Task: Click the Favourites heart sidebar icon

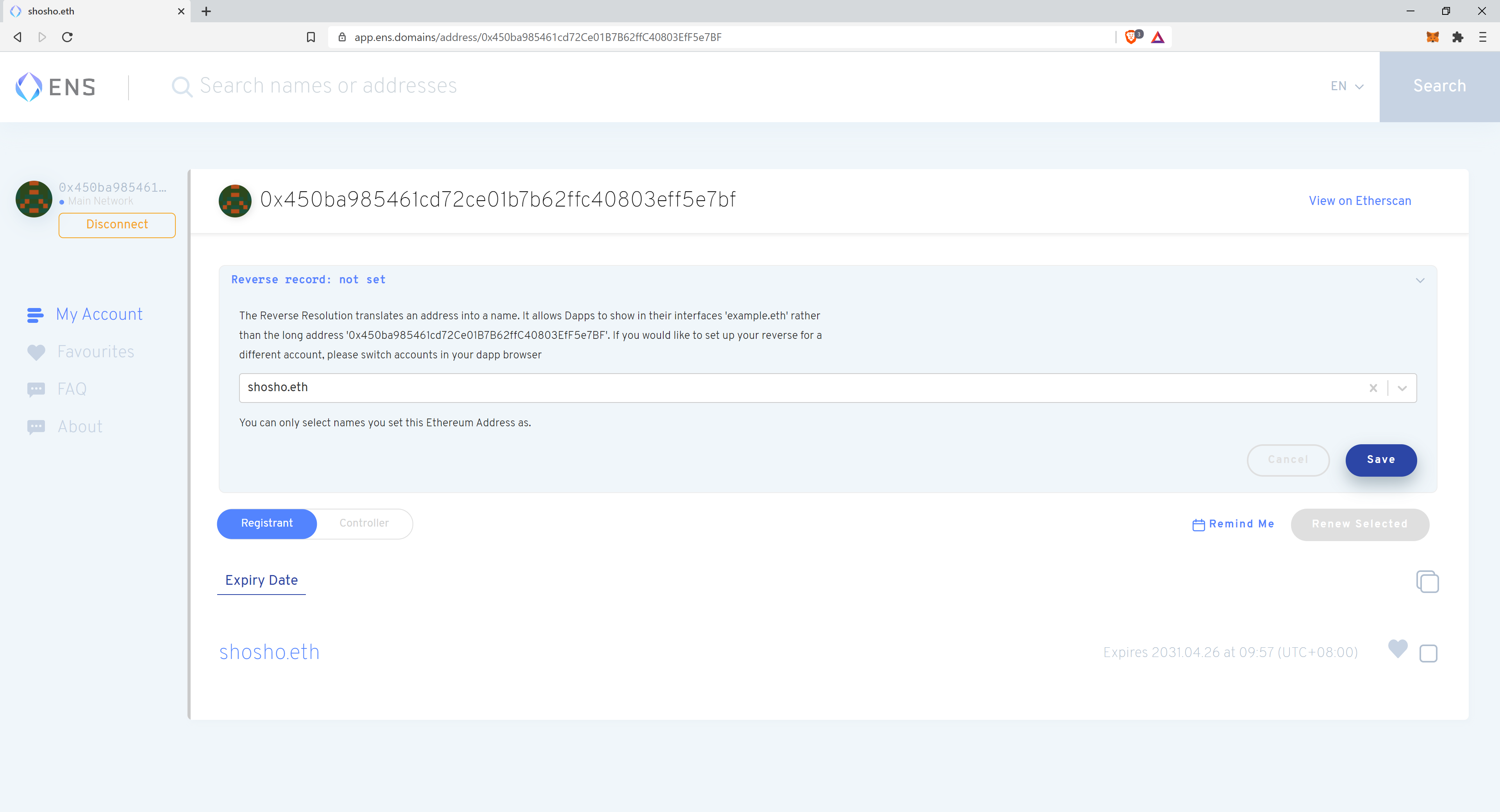Action: click(36, 352)
